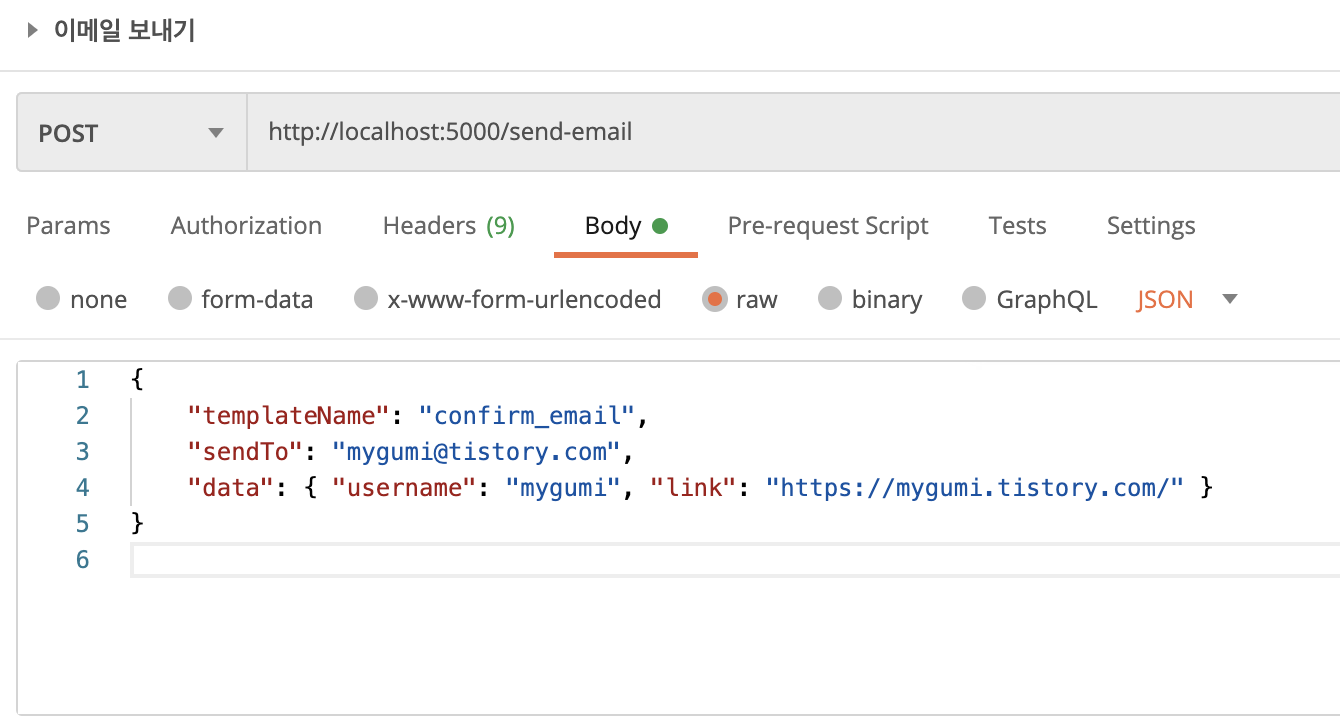Image resolution: width=1340 pixels, height=724 pixels.
Task: Select the GraphQL body type
Action: (974, 299)
